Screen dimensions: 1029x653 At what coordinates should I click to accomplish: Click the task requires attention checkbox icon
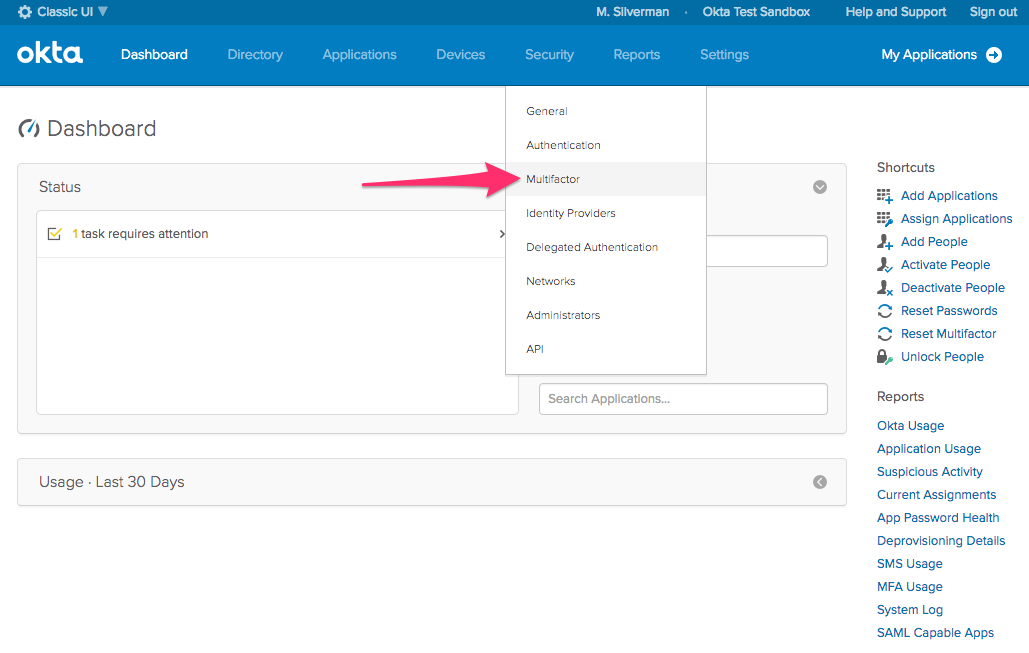point(55,234)
